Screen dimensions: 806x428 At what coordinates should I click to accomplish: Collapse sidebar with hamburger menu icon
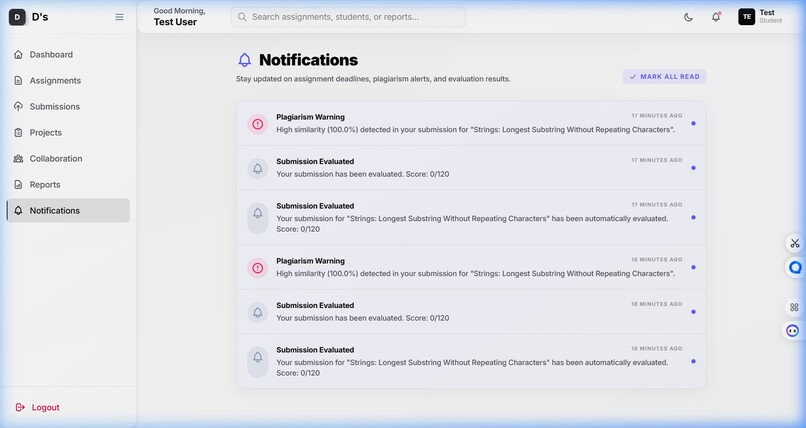tap(119, 17)
